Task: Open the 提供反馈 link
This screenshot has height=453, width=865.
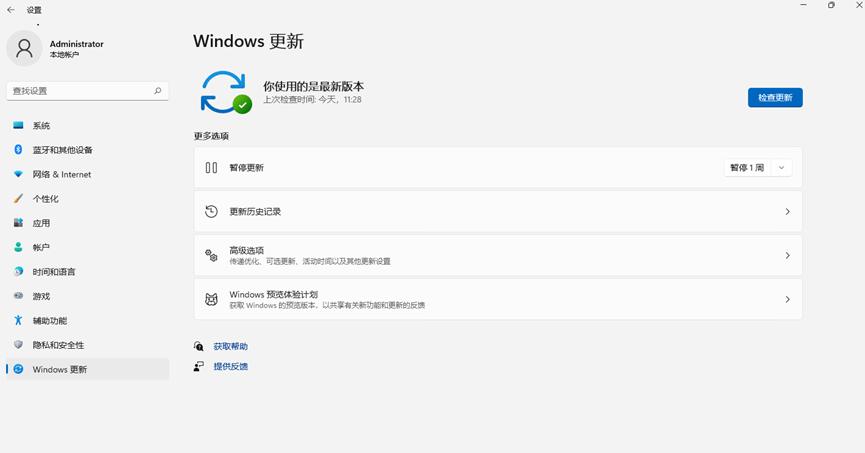Action: [x=231, y=366]
